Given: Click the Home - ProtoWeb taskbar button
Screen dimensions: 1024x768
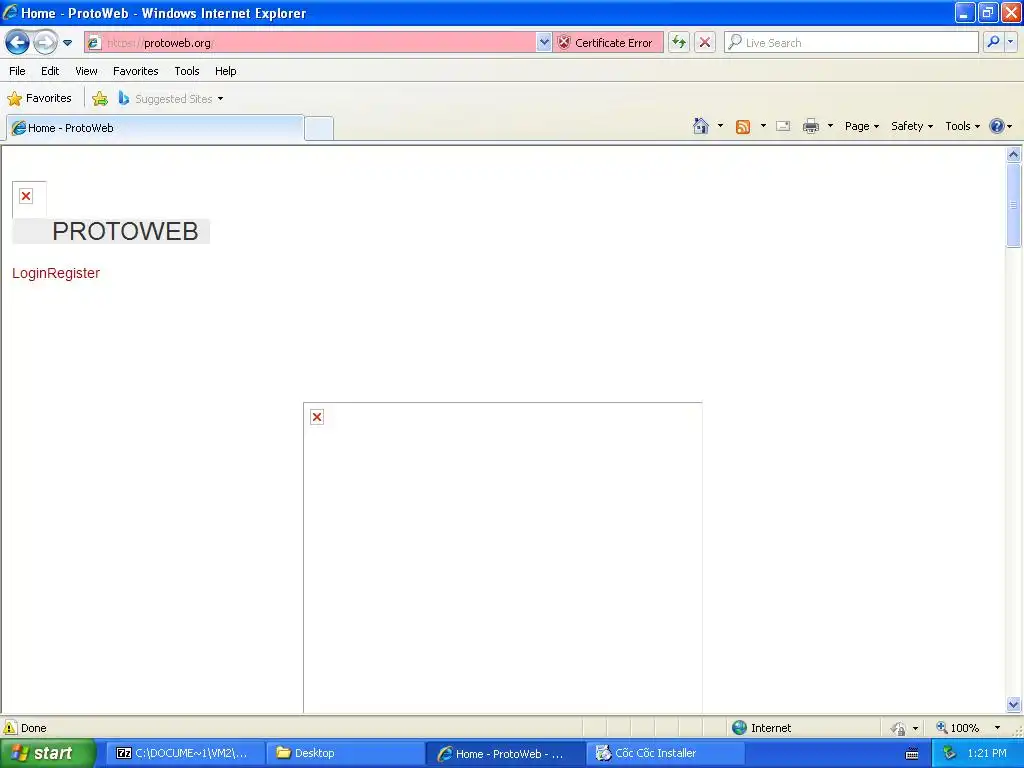Looking at the screenshot, I should click(x=504, y=754).
